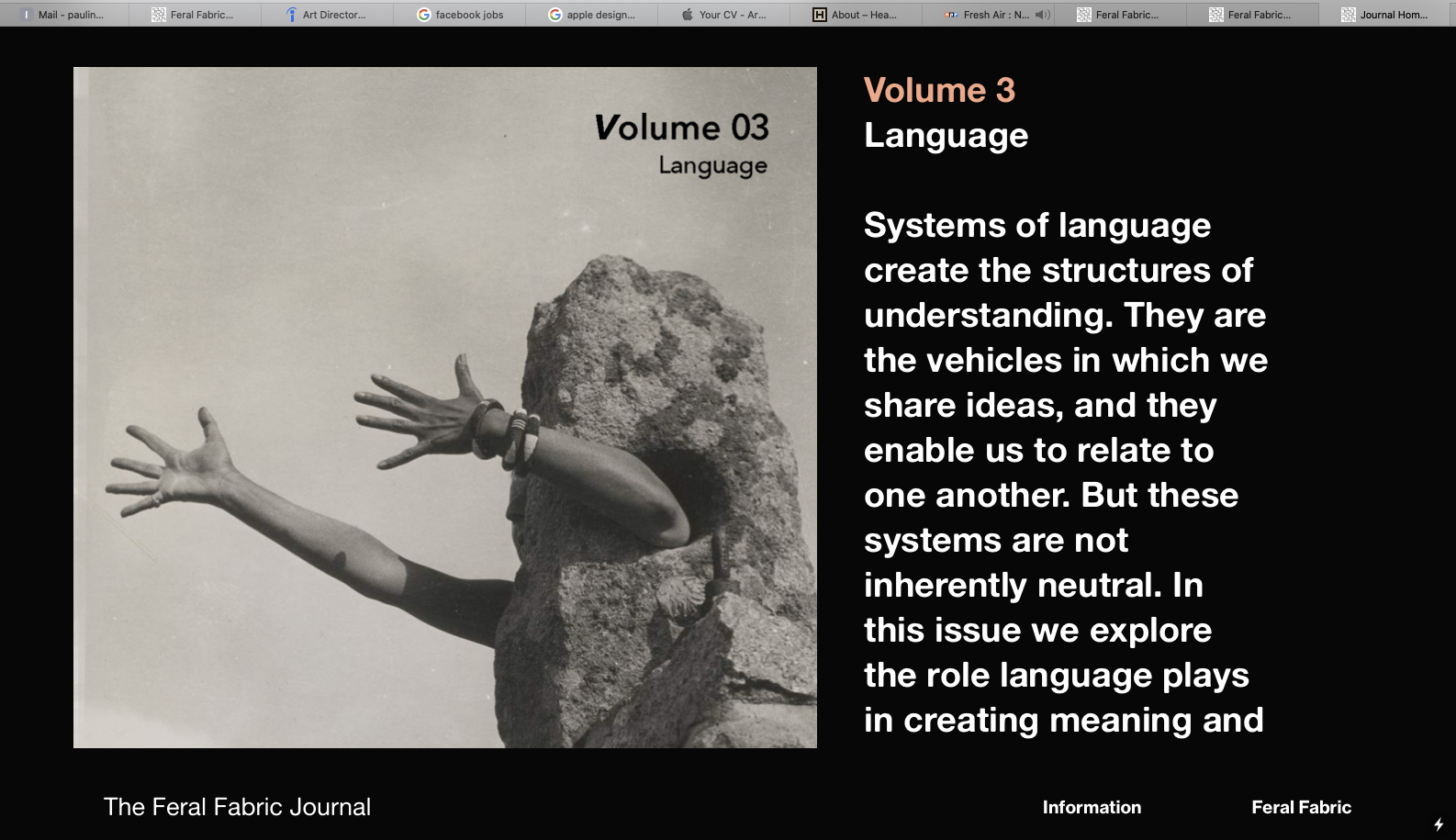Switch to the Mail browser tab
Screen dimensions: 1456x840
tap(64, 14)
